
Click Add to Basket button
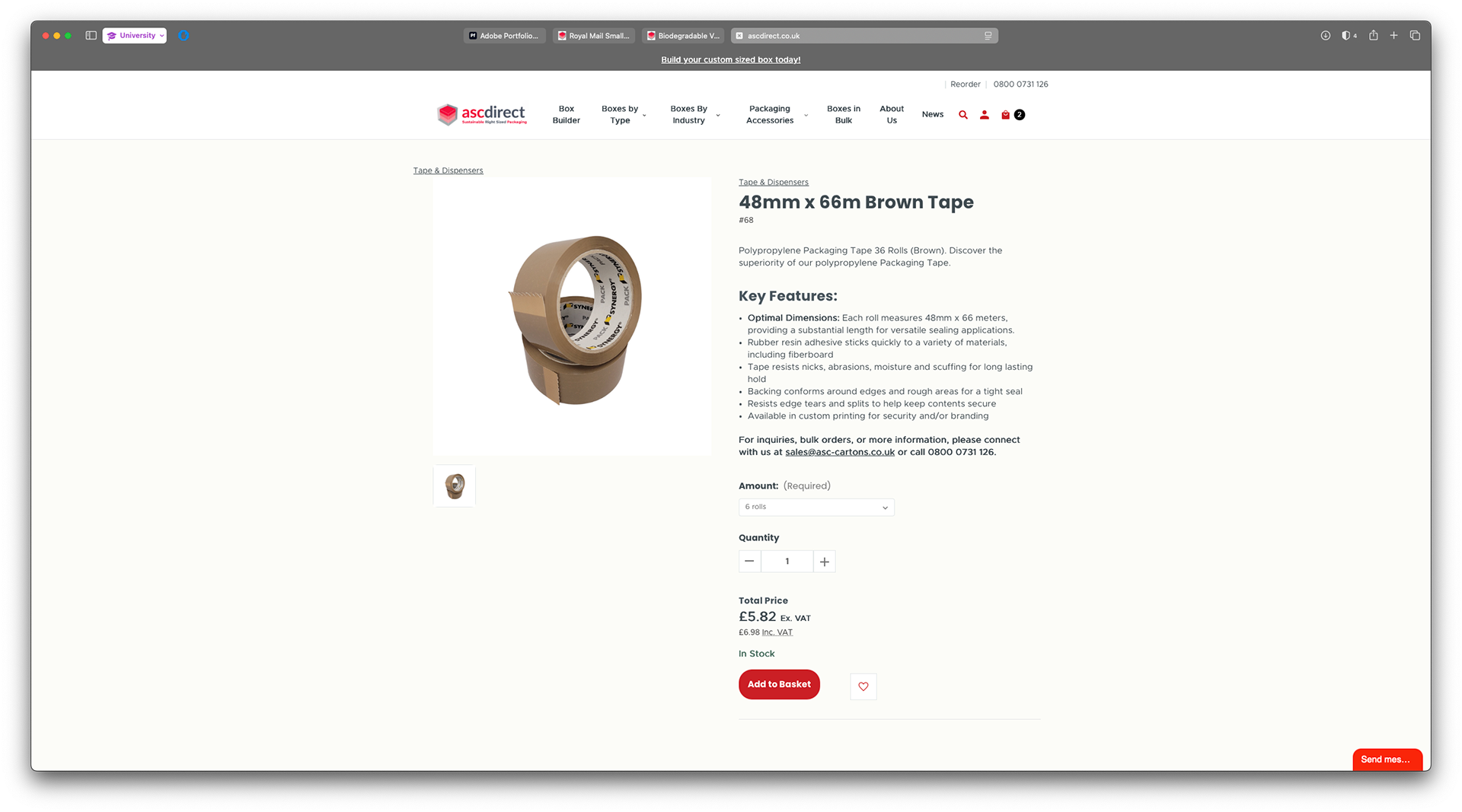tap(779, 684)
